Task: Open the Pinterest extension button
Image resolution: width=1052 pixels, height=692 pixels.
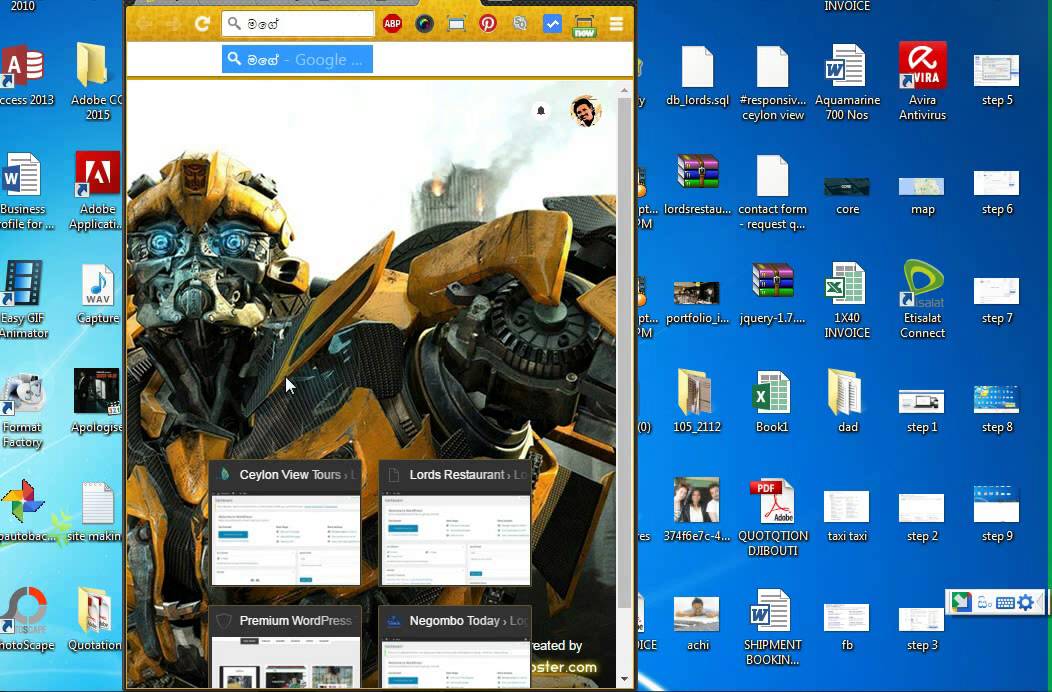Action: pyautogui.click(x=488, y=24)
